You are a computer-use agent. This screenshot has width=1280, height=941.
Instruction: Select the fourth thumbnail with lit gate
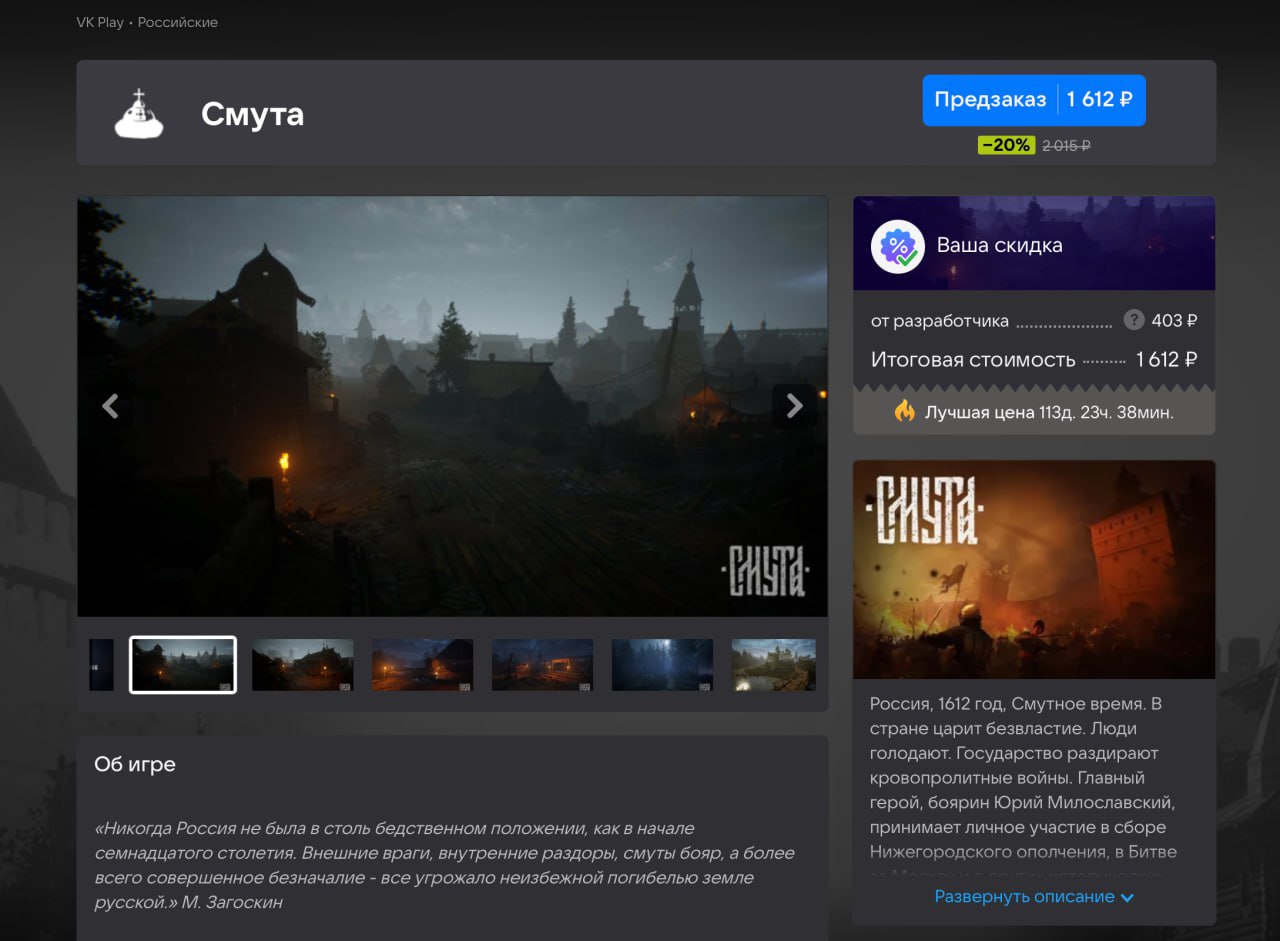[x=543, y=665]
